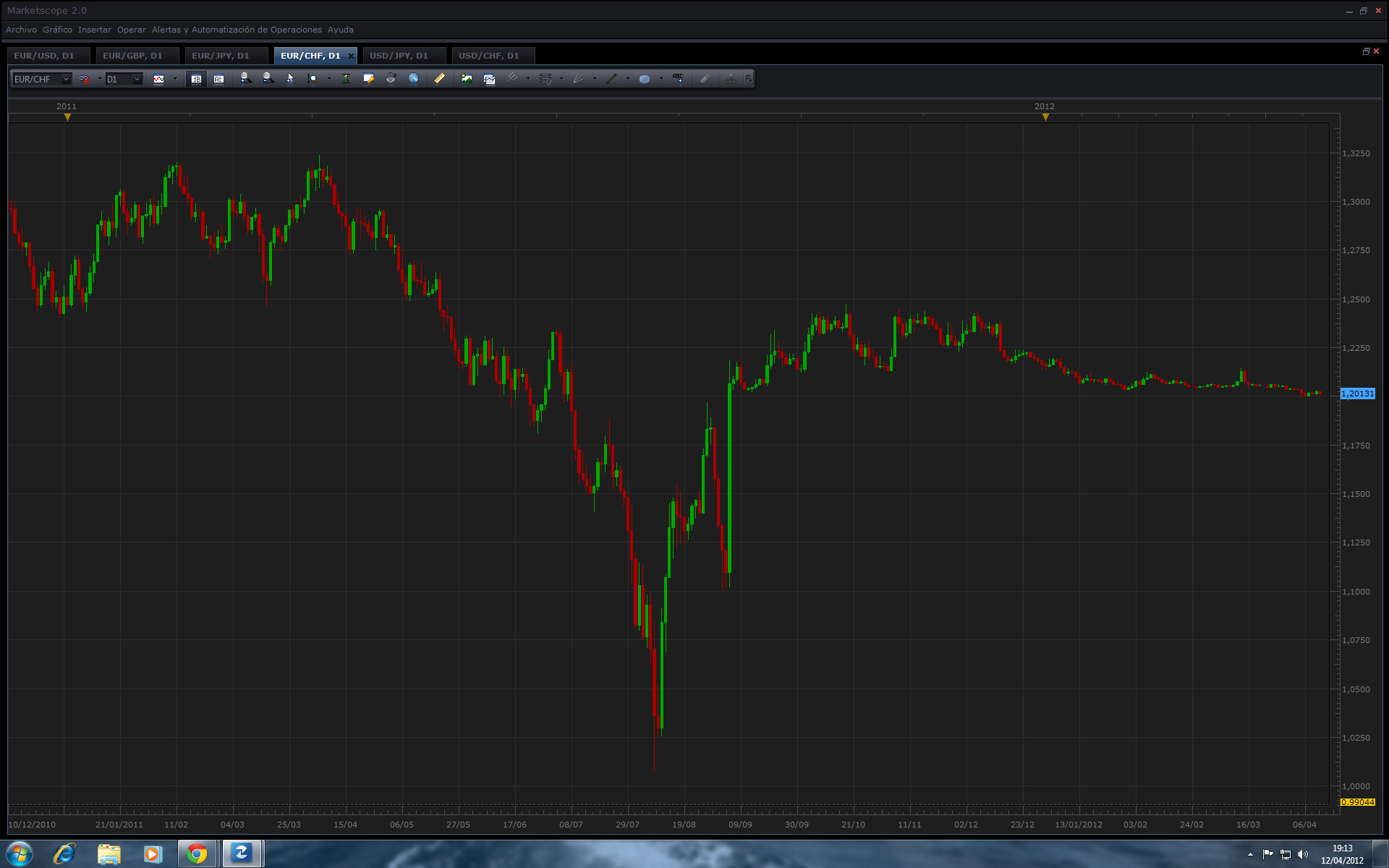The height and width of the screenshot is (868, 1389).
Task: Click the 2012 year timeline marker
Action: click(x=1045, y=116)
